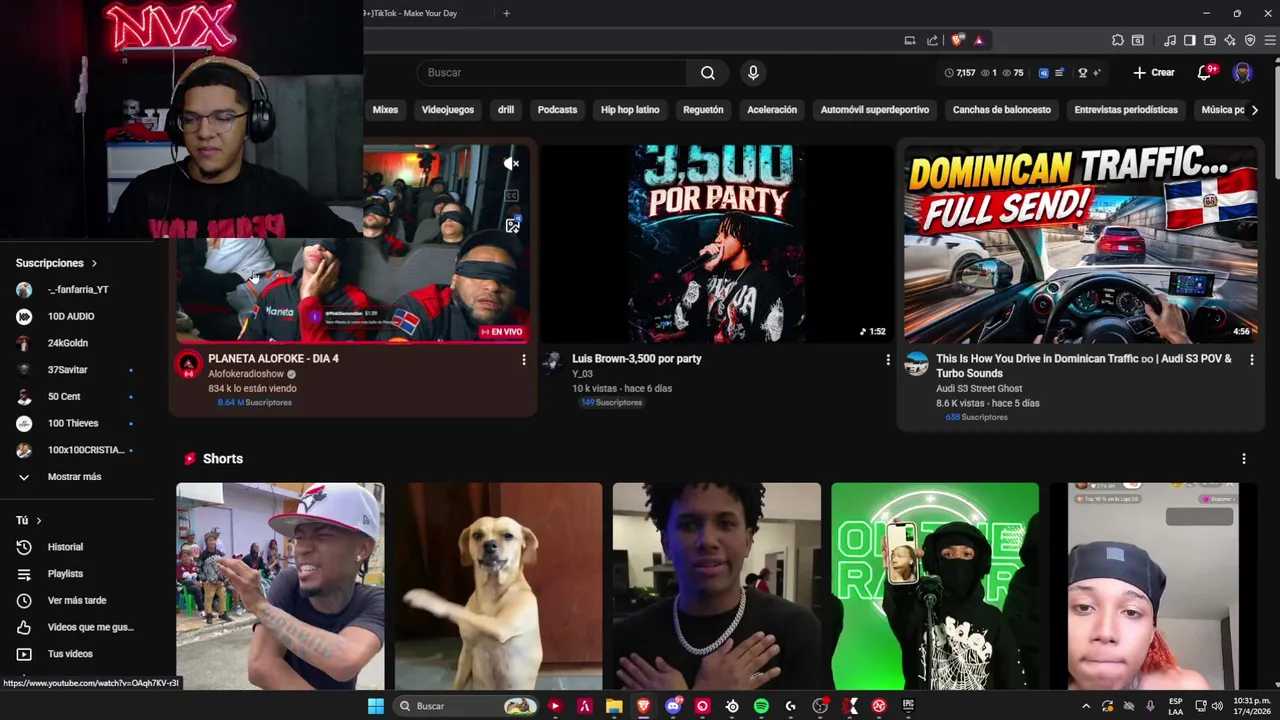Select the Videojuegos chip

tap(447, 110)
